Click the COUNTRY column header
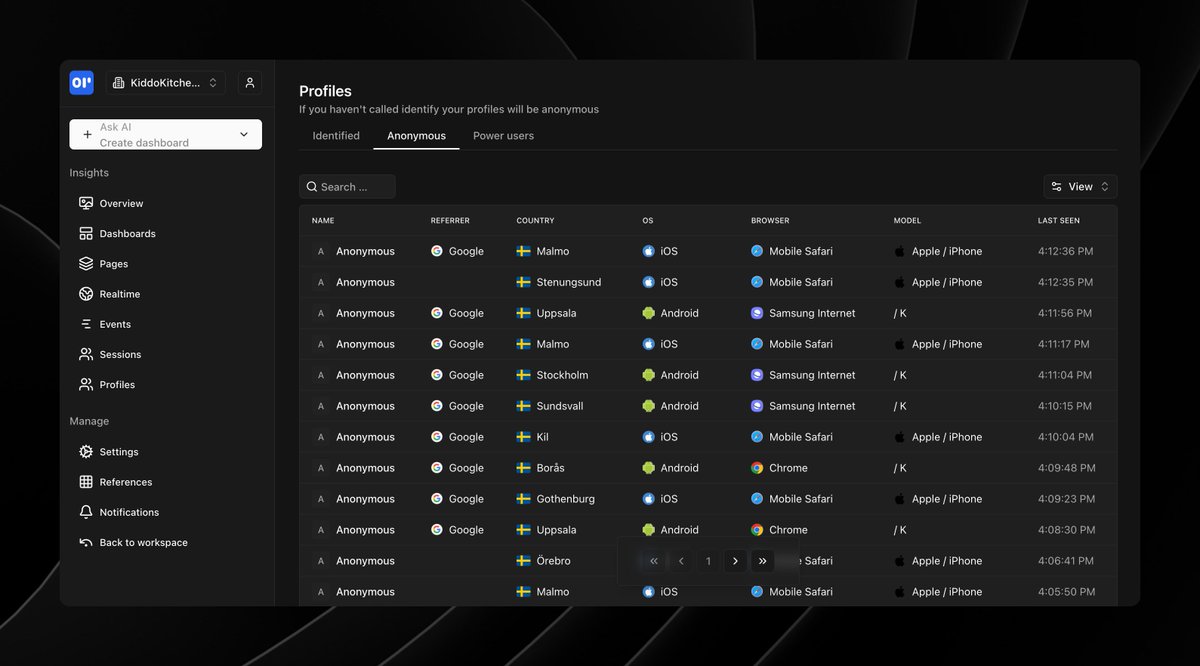 click(x=535, y=221)
